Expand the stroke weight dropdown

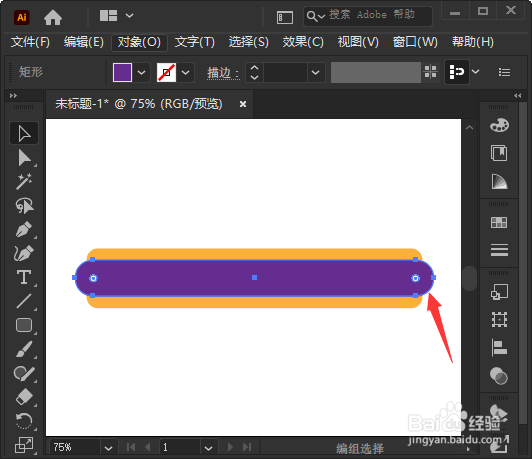click(x=316, y=72)
